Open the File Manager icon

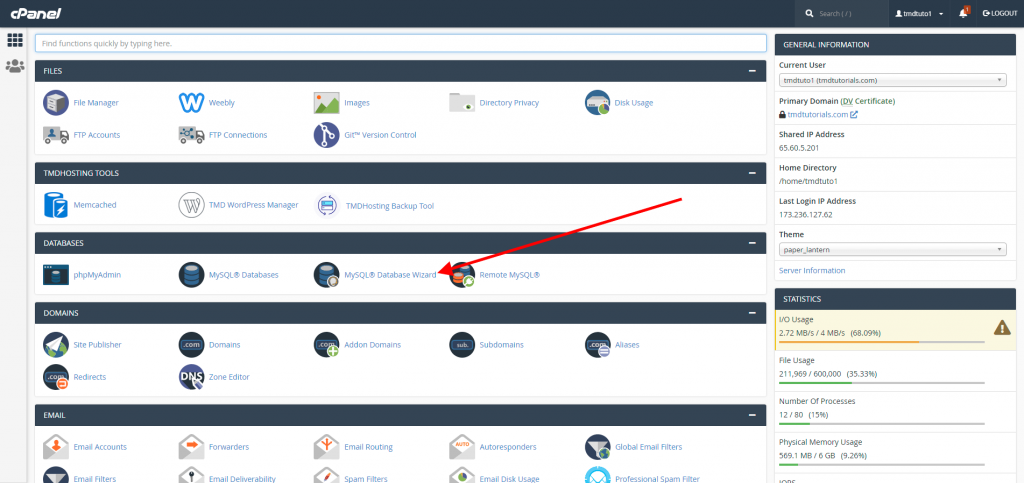pos(56,102)
